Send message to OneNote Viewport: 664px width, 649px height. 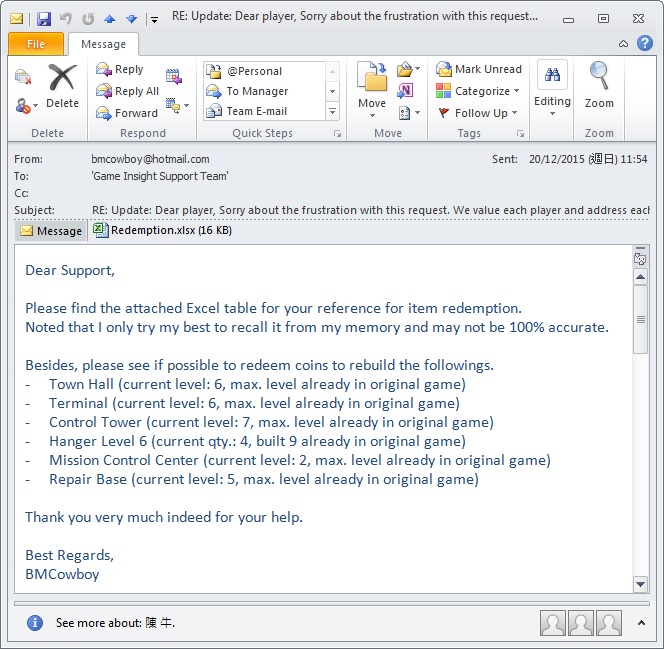[x=405, y=91]
